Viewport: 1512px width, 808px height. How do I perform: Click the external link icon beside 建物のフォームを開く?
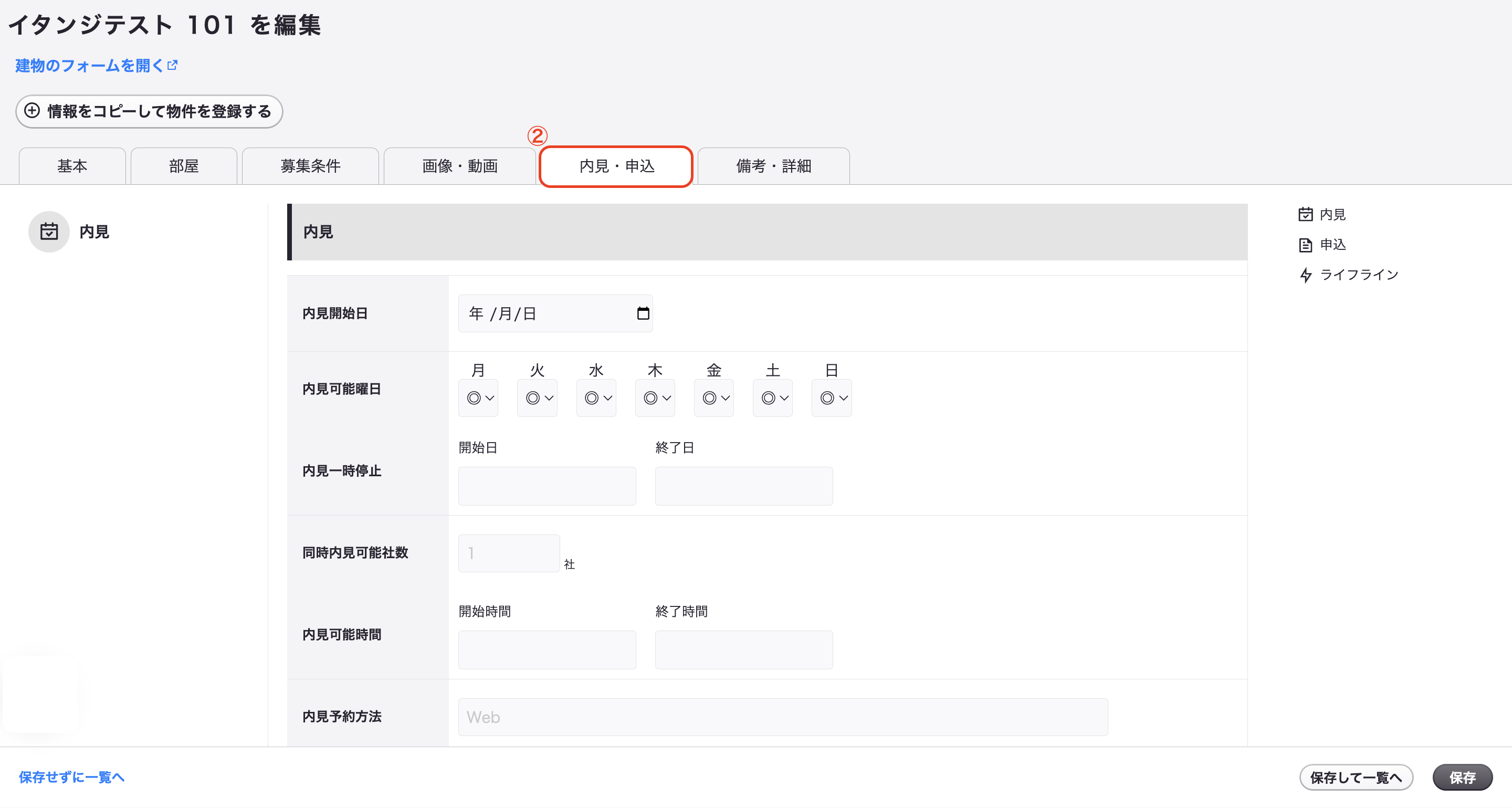click(173, 65)
